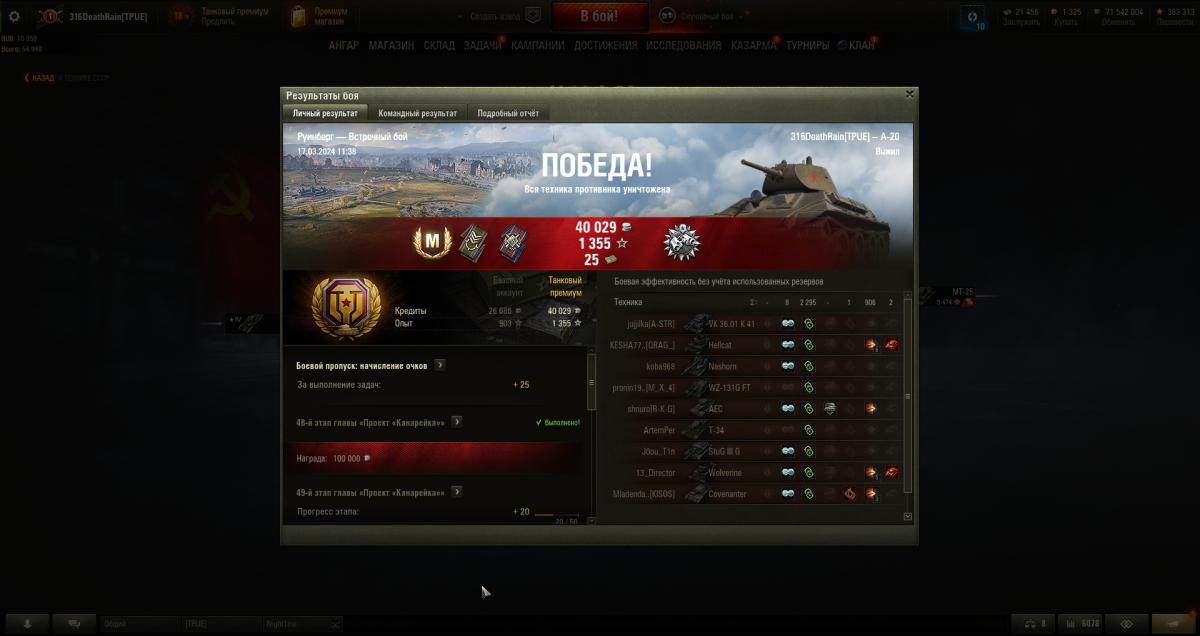
Task: Switch to the Командный результат tab
Action: pos(418,113)
